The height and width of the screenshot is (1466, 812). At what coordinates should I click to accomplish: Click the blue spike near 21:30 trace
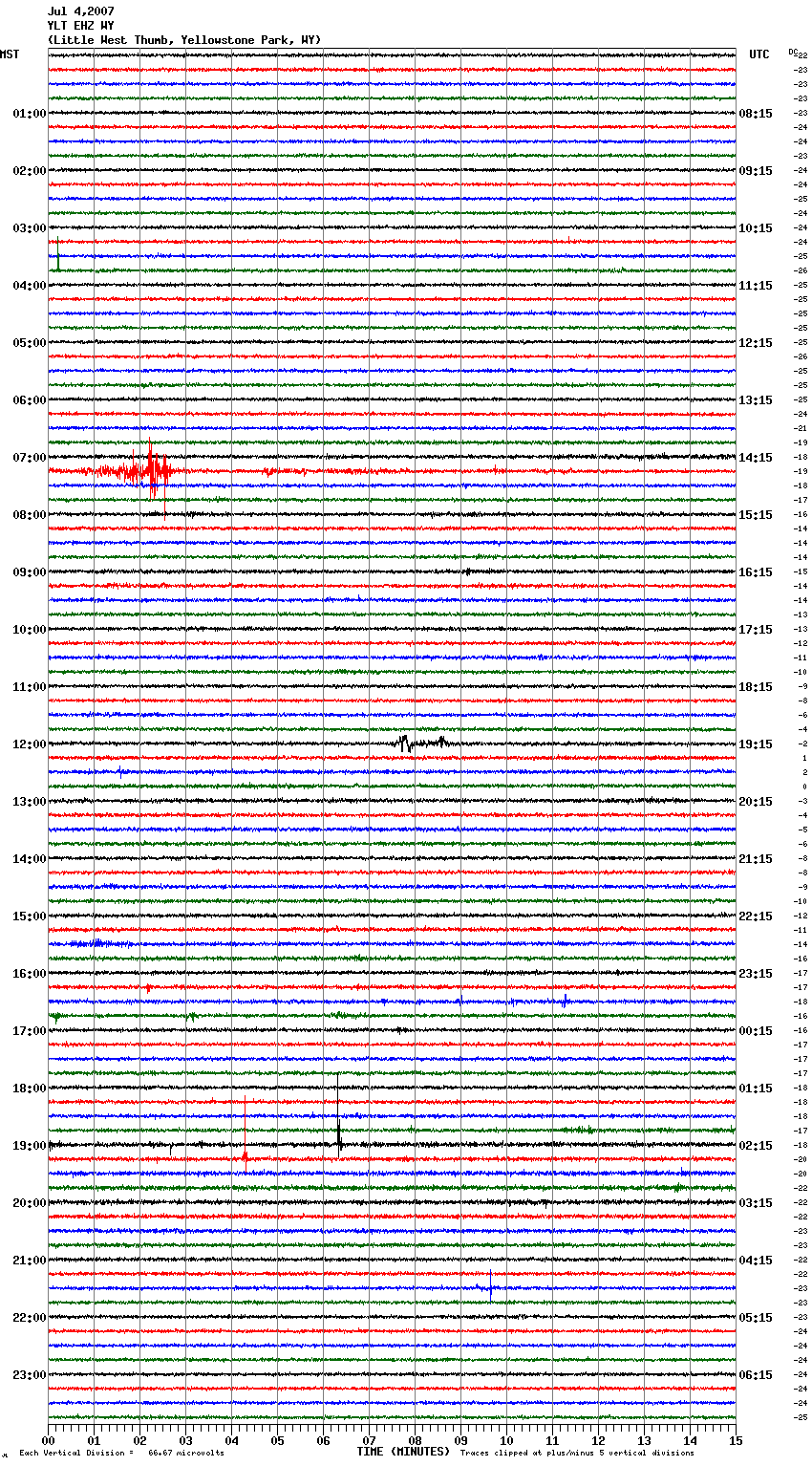[490, 1287]
